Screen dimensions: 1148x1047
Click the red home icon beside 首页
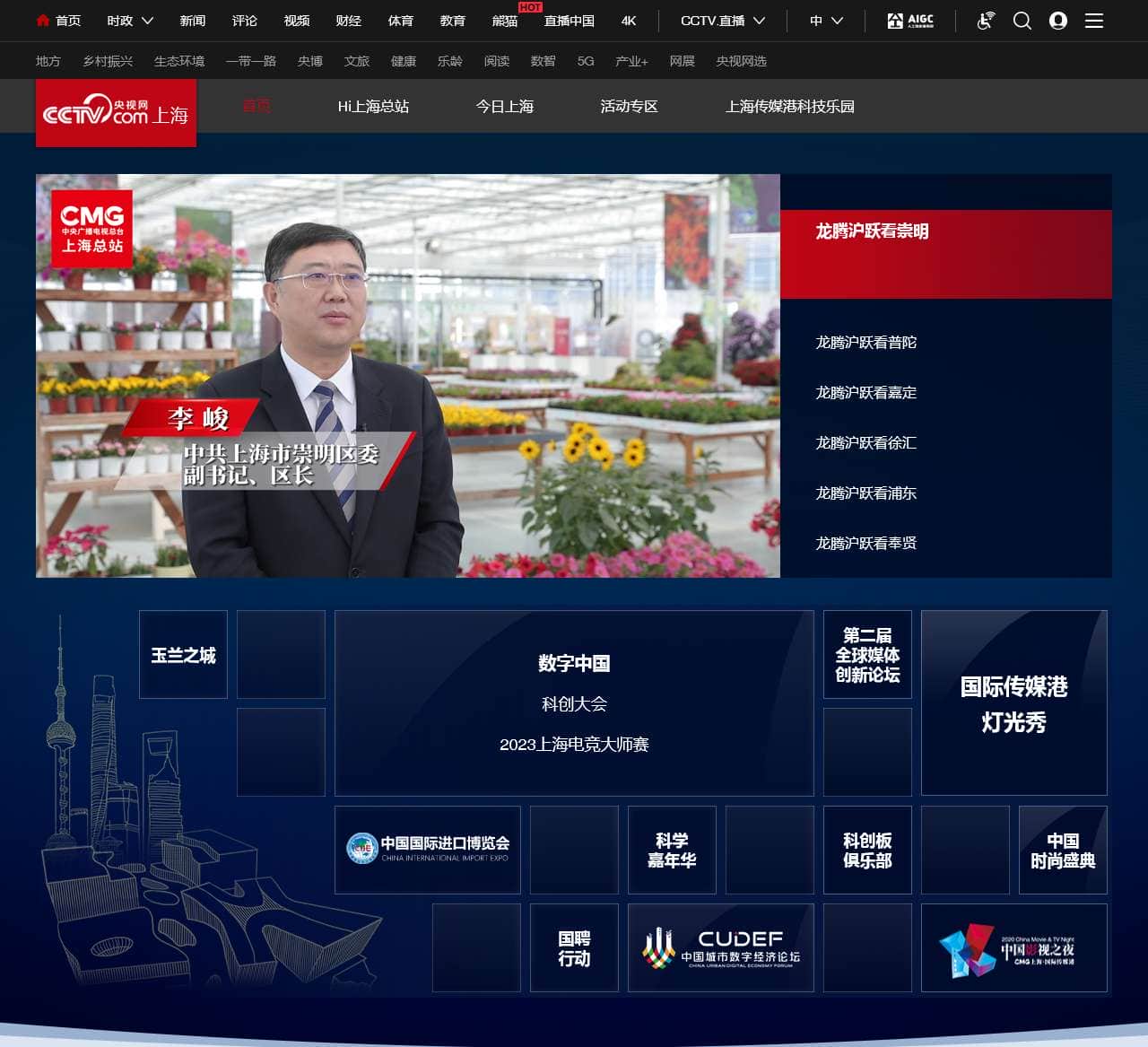click(42, 20)
